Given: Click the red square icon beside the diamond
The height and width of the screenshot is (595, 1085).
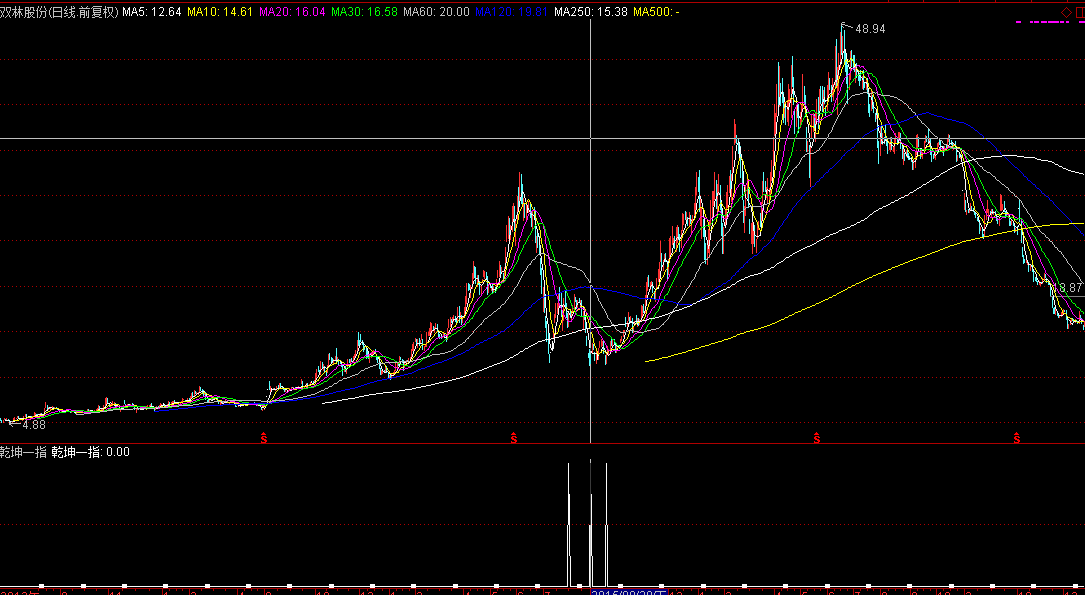Looking at the screenshot, I should pos(1080,12).
